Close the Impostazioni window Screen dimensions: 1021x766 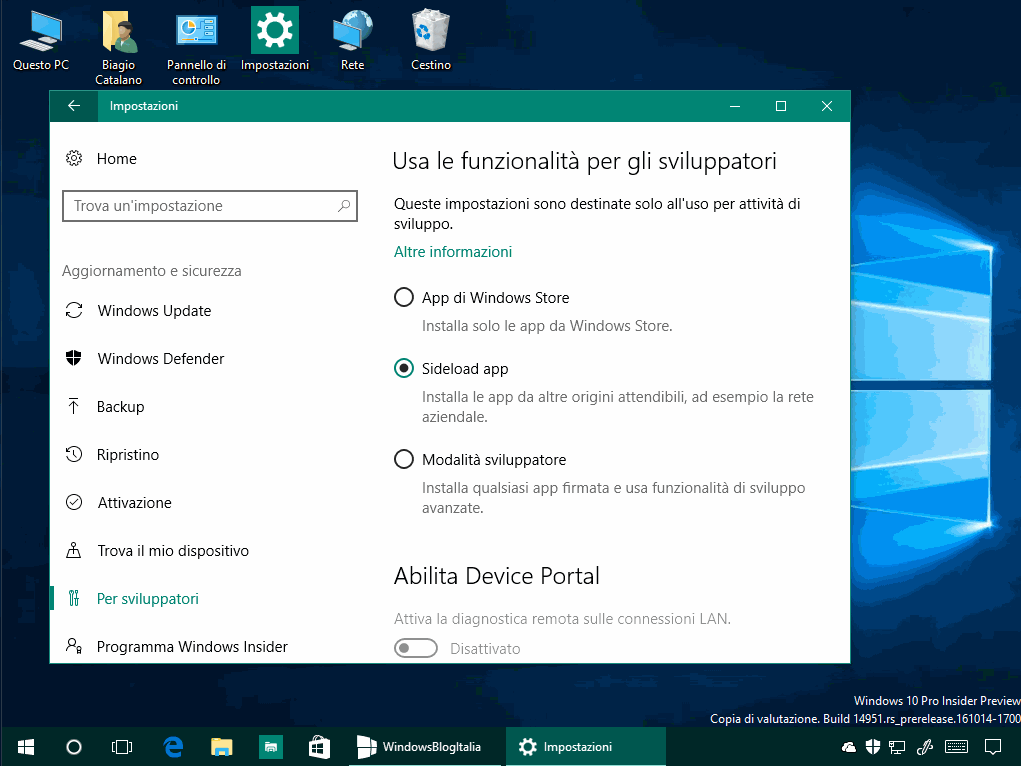tap(827, 106)
